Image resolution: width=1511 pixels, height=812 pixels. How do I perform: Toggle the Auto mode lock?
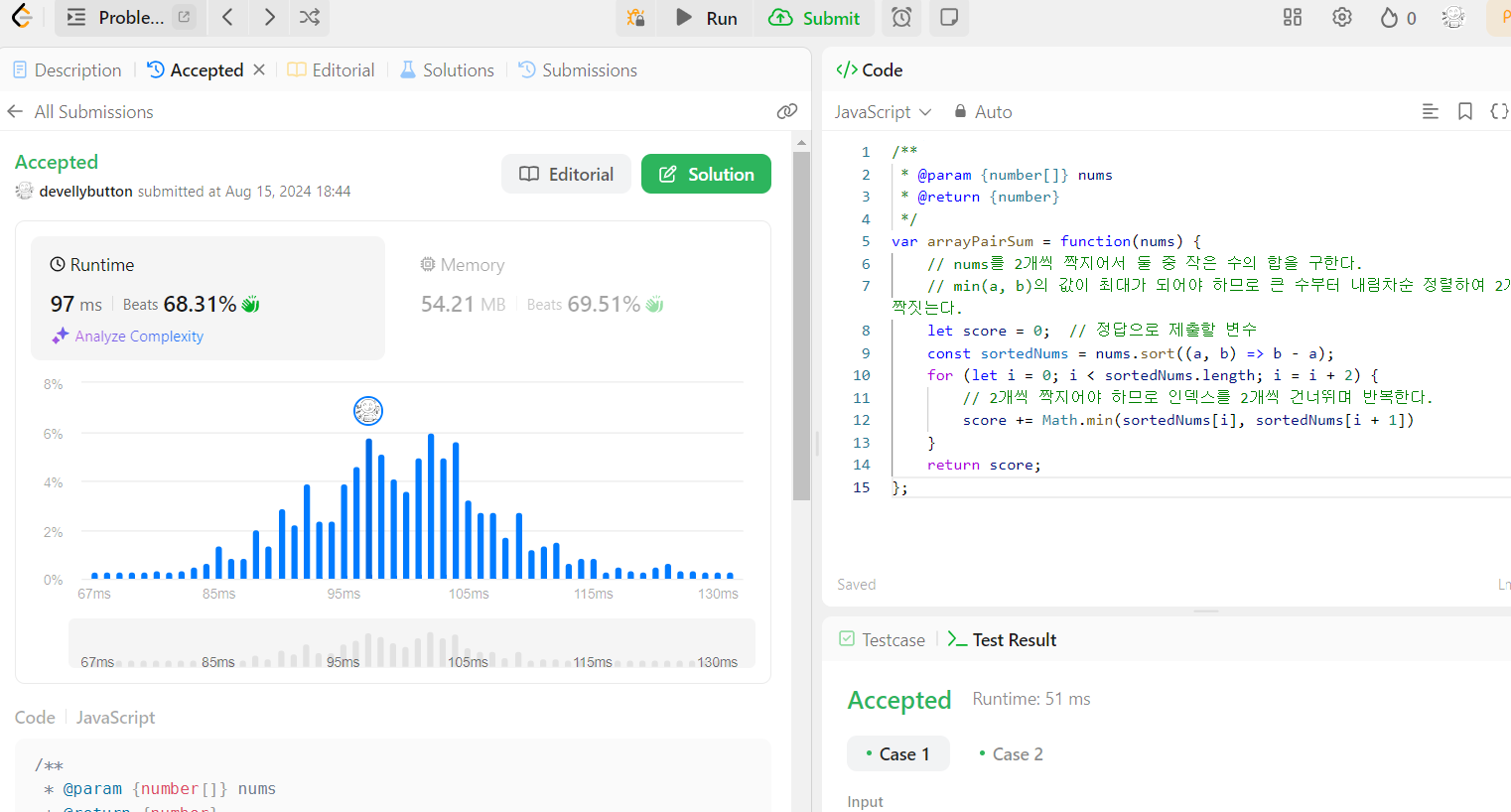[983, 111]
